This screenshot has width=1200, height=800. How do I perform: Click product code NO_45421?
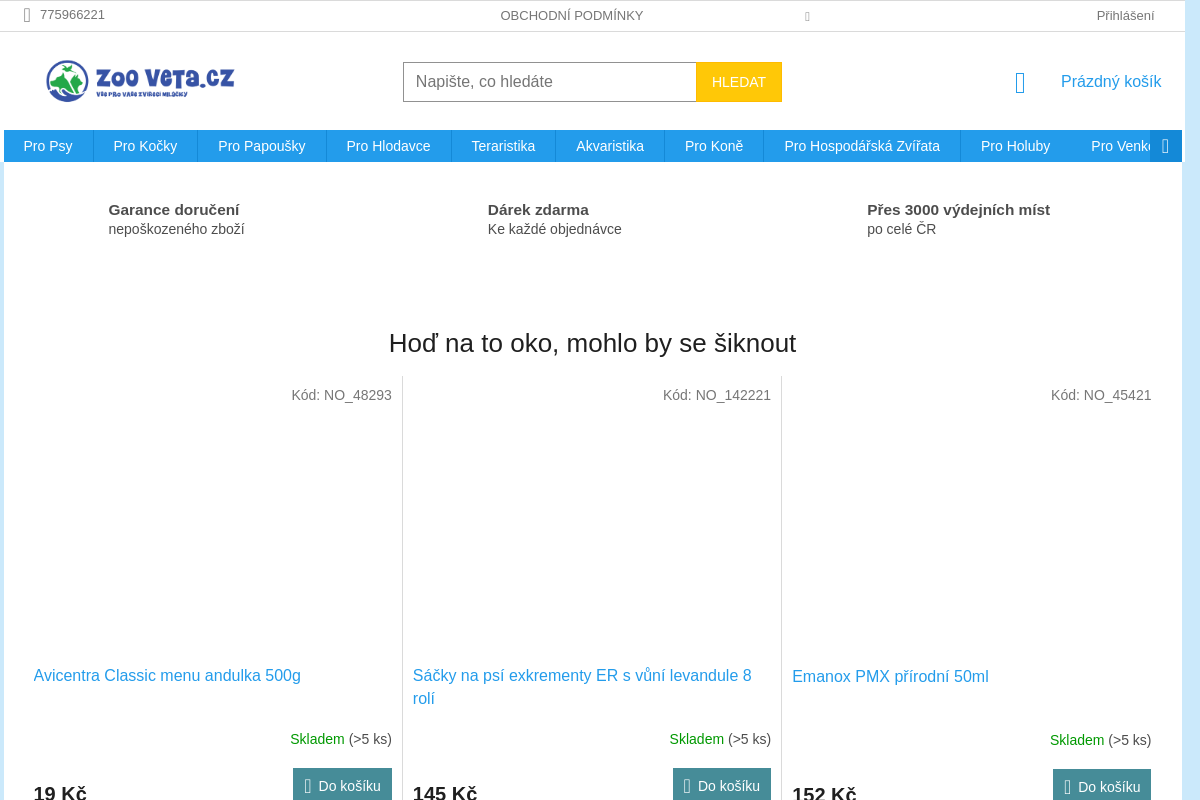click(x=1101, y=395)
